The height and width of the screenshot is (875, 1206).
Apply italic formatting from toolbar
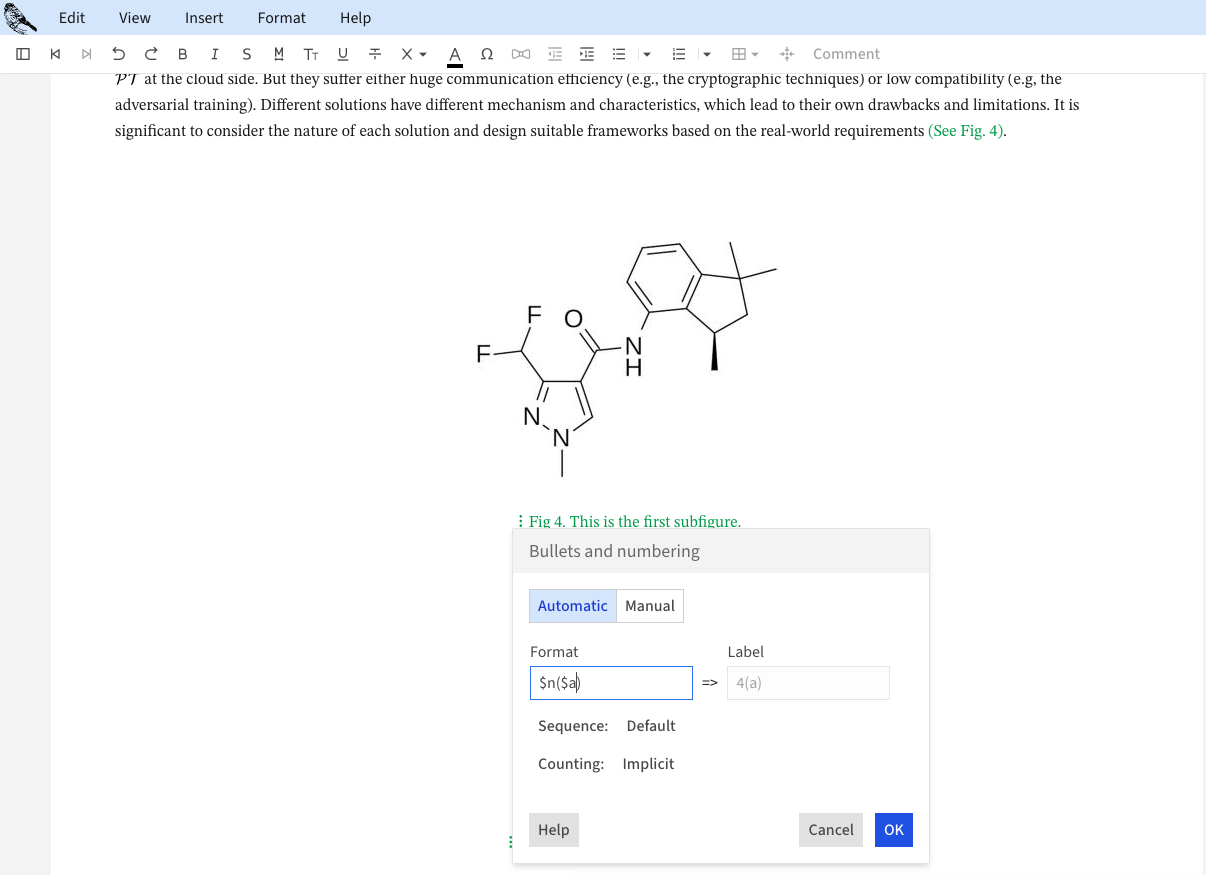click(215, 54)
